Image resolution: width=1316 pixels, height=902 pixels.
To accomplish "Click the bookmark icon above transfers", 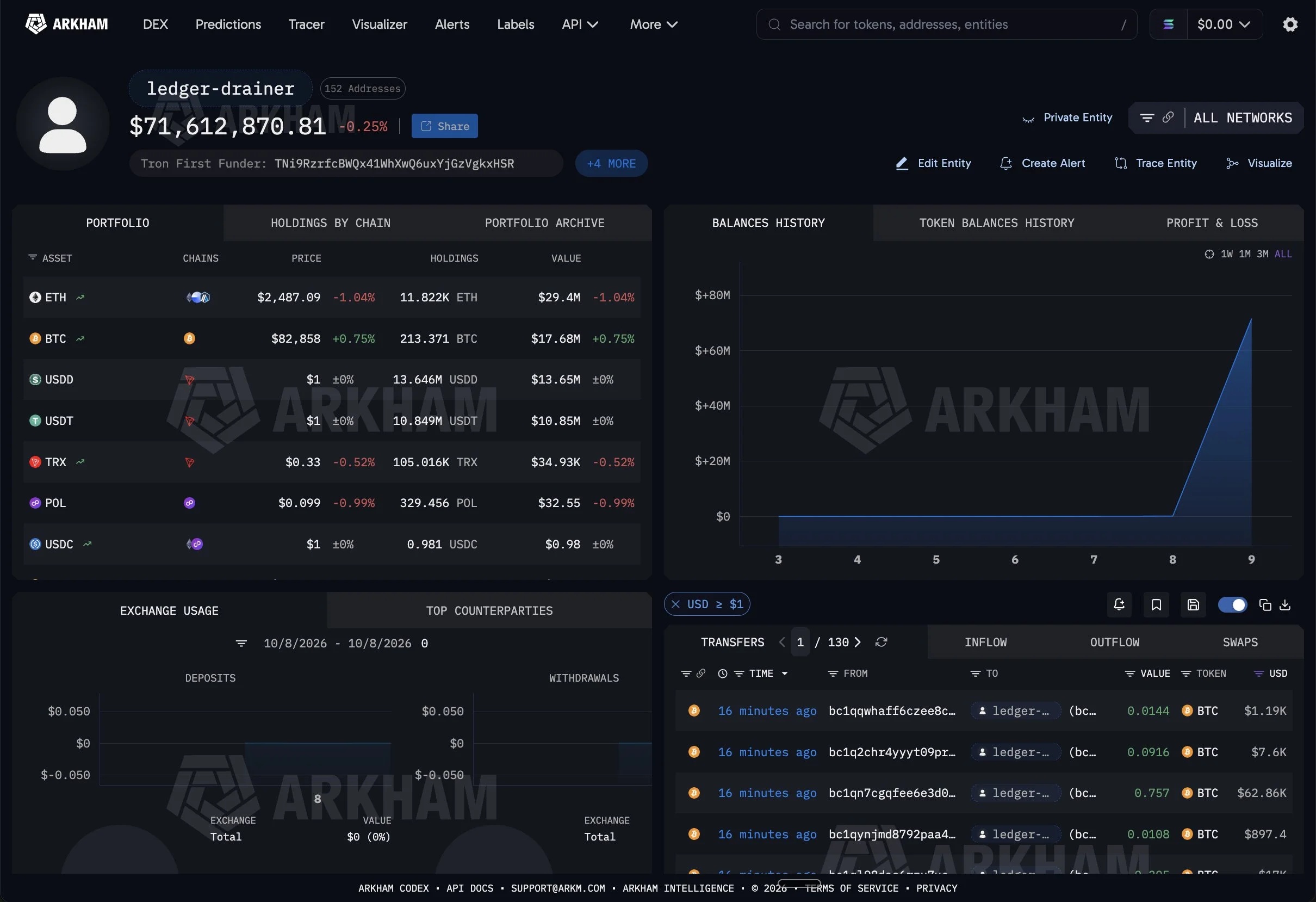I will (x=1156, y=604).
